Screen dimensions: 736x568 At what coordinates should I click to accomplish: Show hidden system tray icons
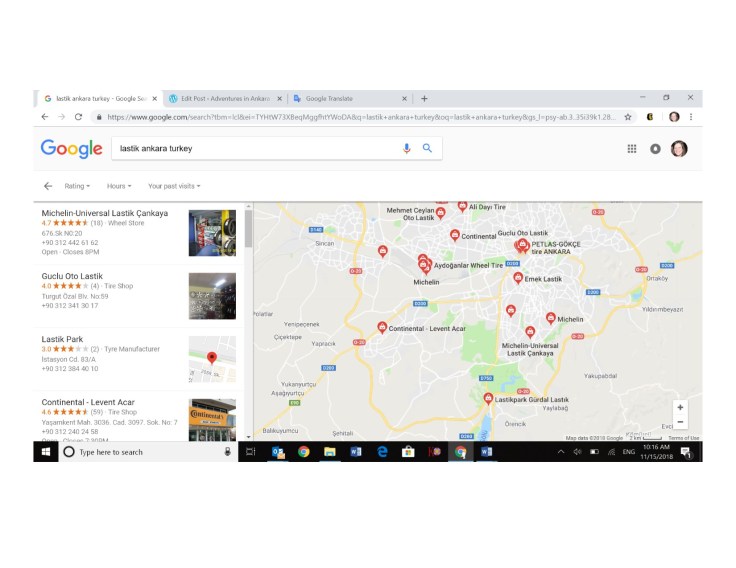coord(560,452)
